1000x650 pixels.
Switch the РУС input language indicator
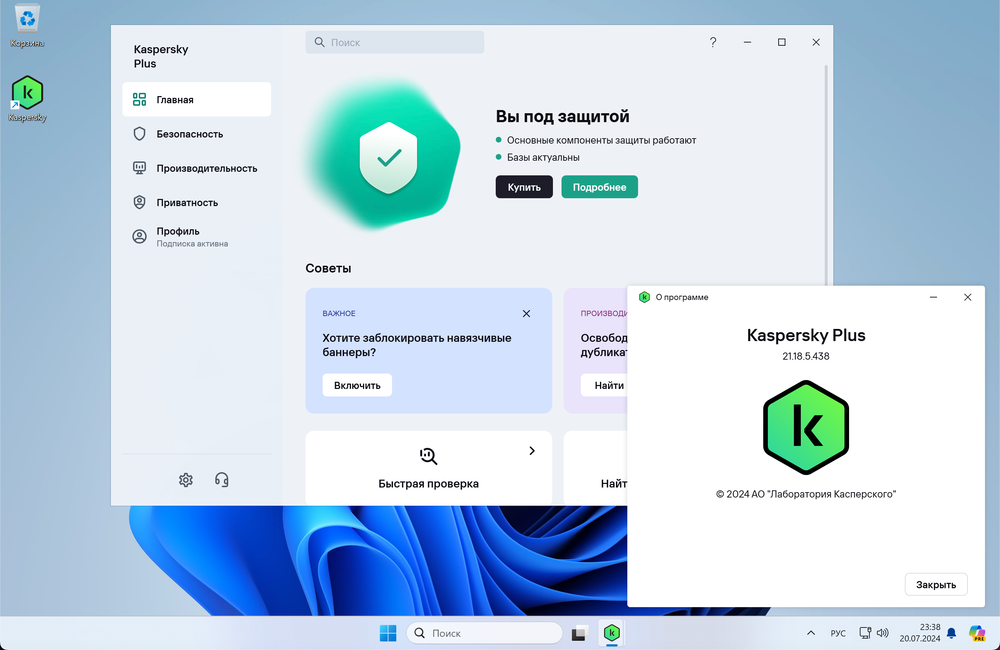coord(838,633)
